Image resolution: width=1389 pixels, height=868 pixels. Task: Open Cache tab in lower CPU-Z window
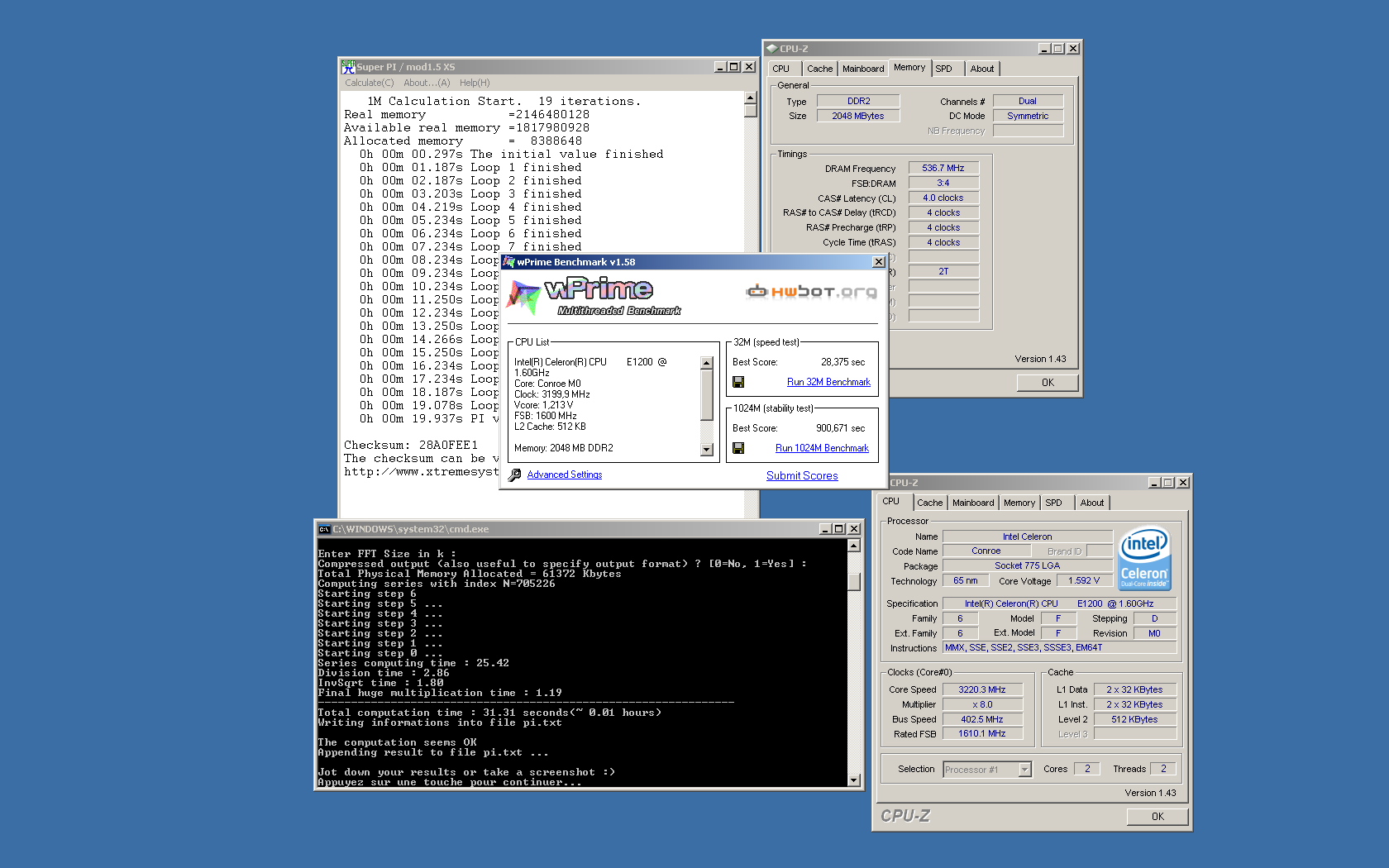[x=930, y=503]
